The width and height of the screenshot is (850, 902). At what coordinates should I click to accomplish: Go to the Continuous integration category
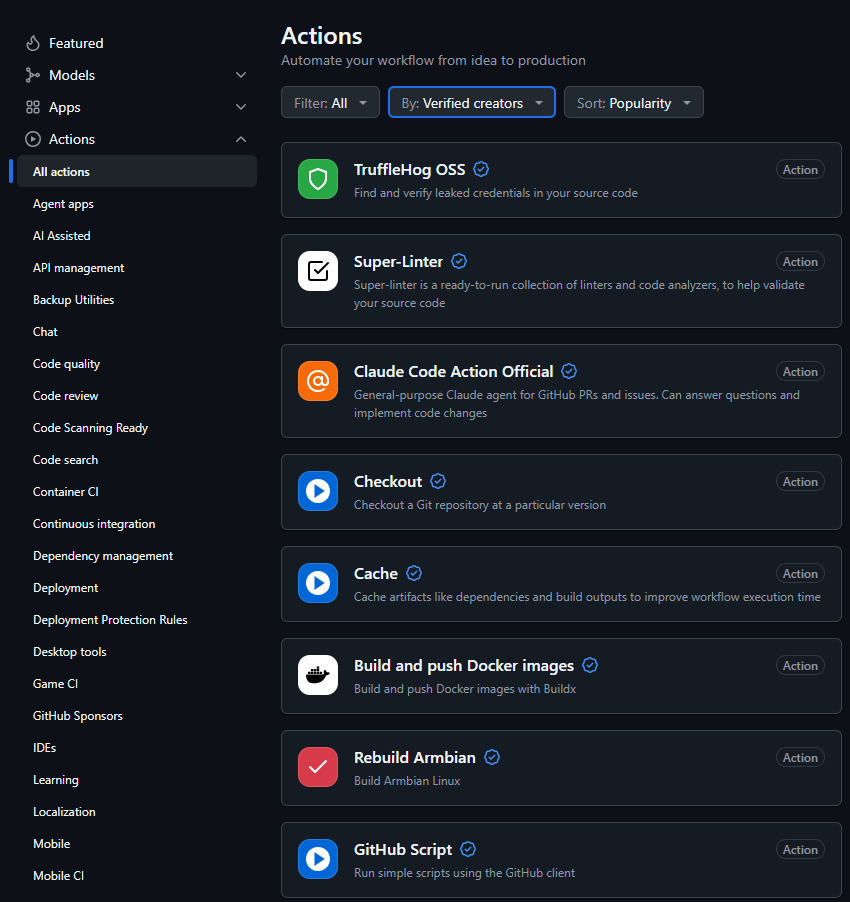point(94,524)
